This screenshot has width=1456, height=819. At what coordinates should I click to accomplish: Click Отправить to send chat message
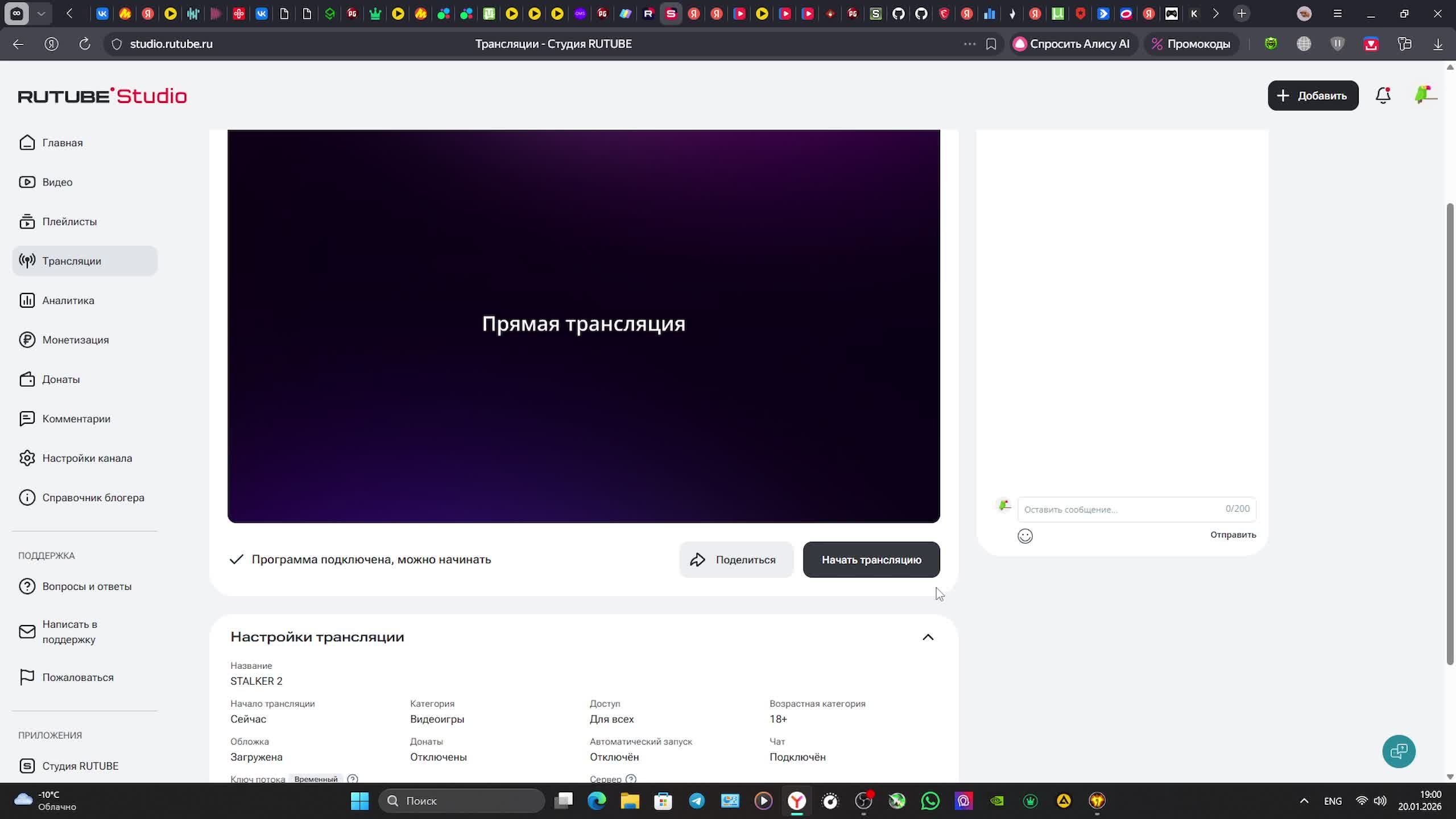click(1232, 535)
